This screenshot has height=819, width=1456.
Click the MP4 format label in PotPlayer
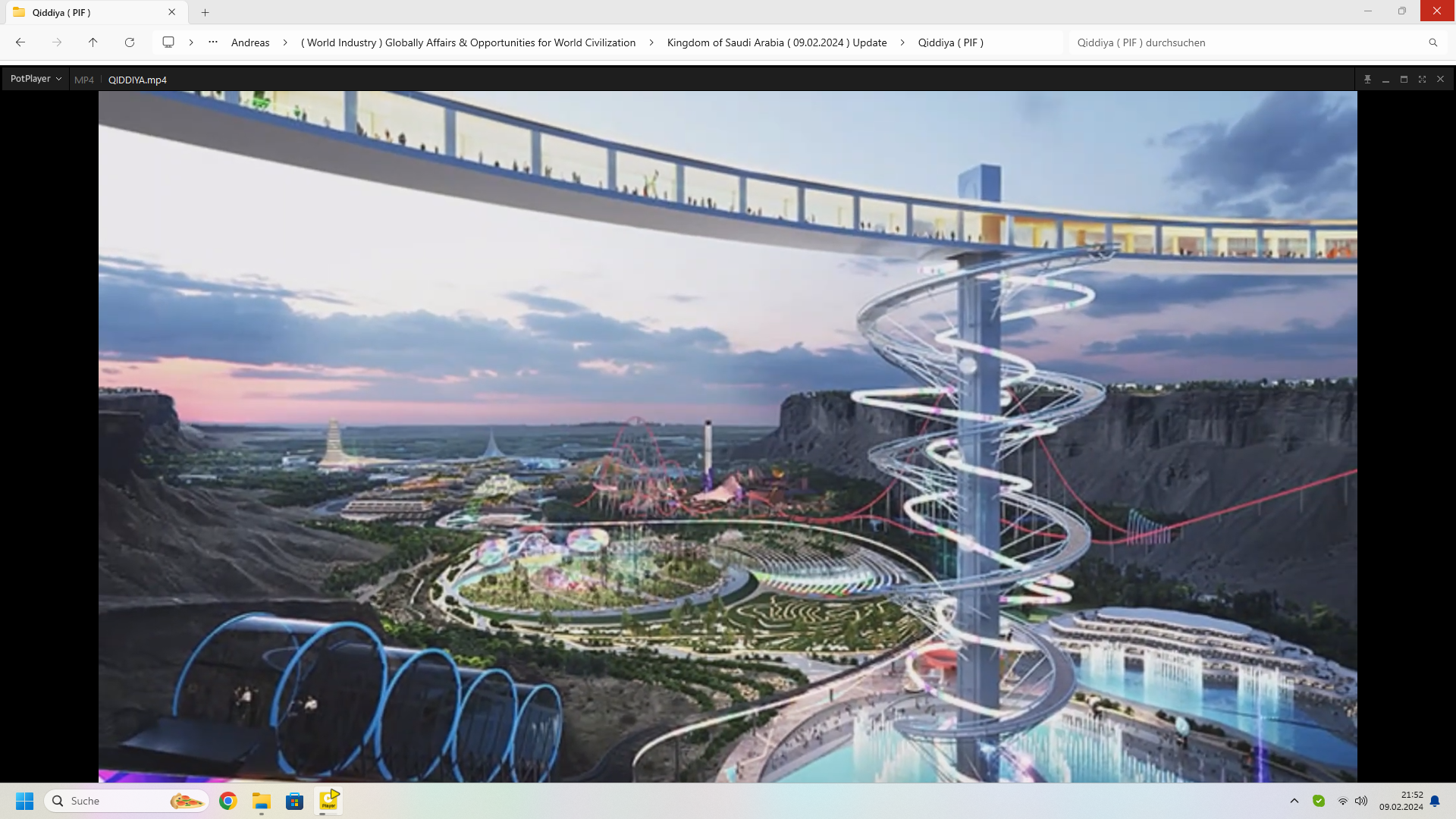click(x=84, y=80)
